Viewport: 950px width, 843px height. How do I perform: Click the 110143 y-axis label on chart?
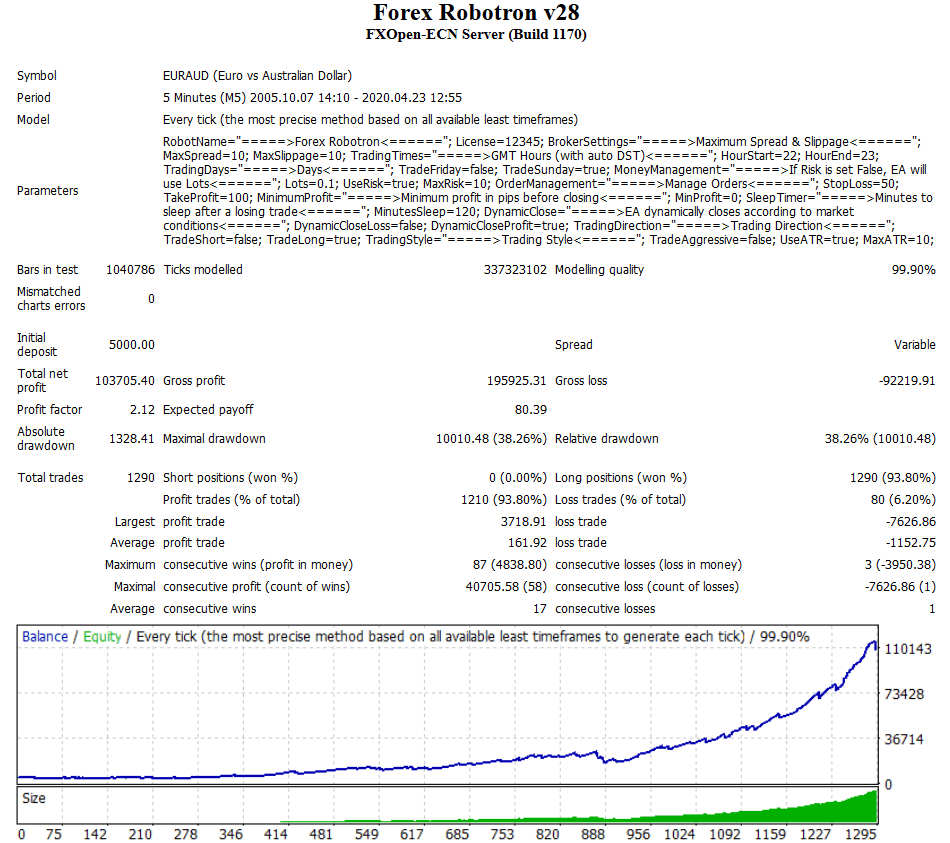pos(908,650)
